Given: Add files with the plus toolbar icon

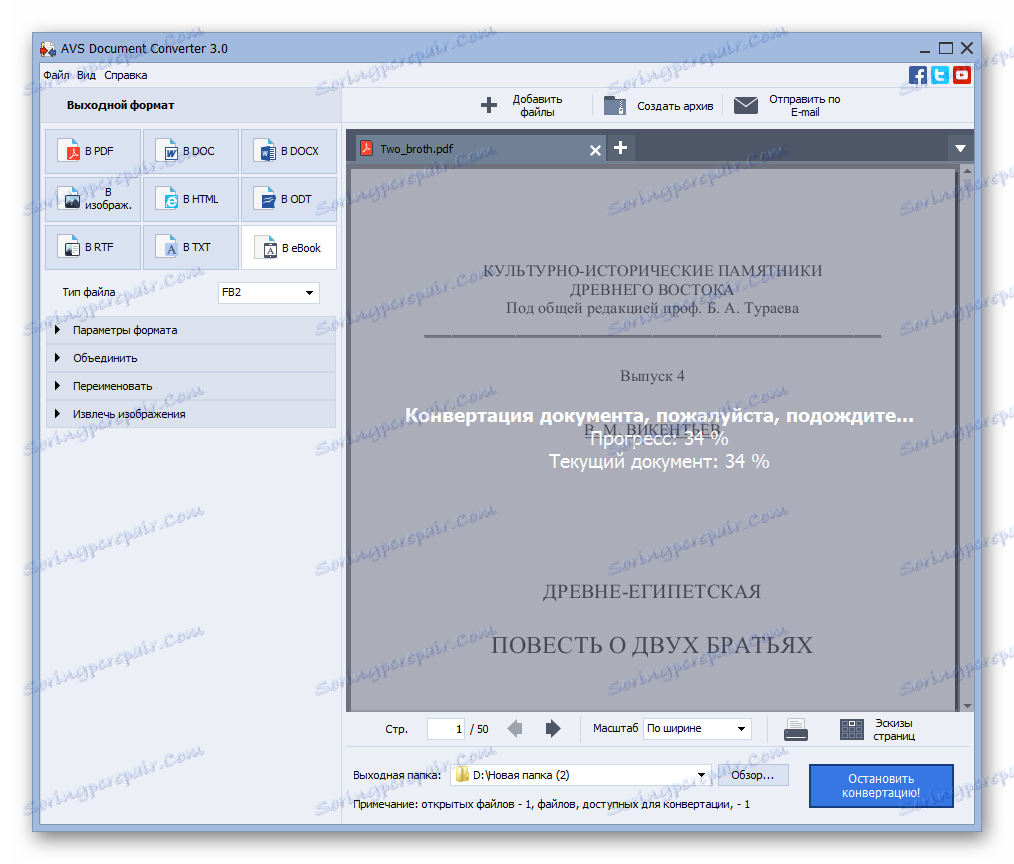Looking at the screenshot, I should point(489,105).
